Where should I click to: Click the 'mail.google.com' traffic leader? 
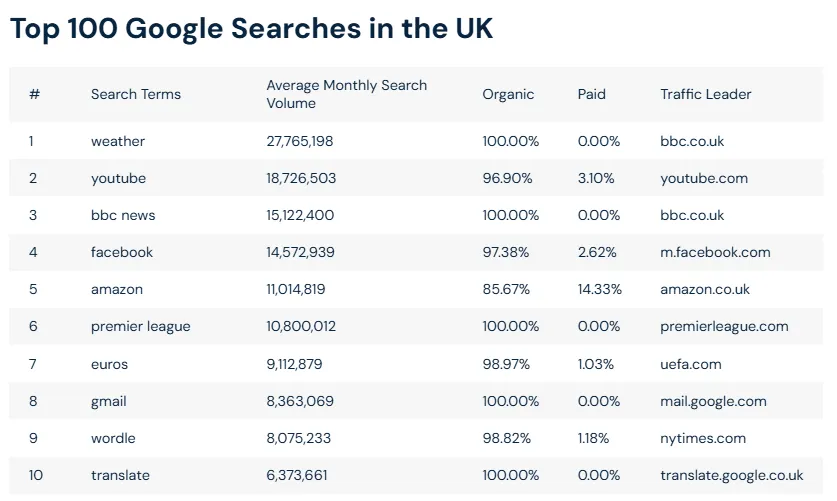coord(713,401)
